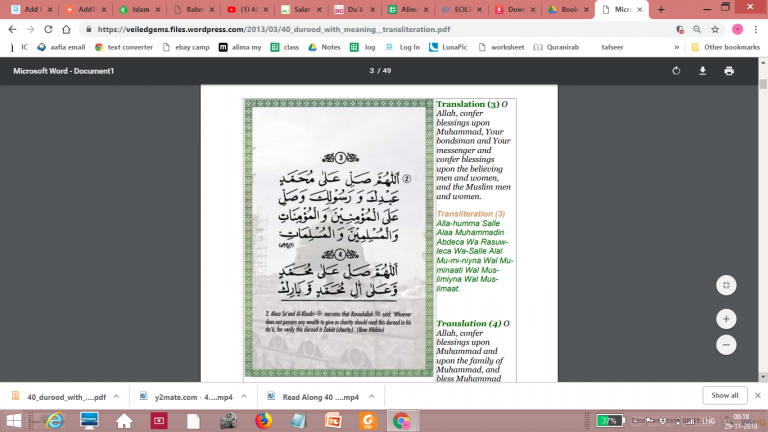Open the video camera taskbar app
This screenshot has height=432, width=768.
228,421
